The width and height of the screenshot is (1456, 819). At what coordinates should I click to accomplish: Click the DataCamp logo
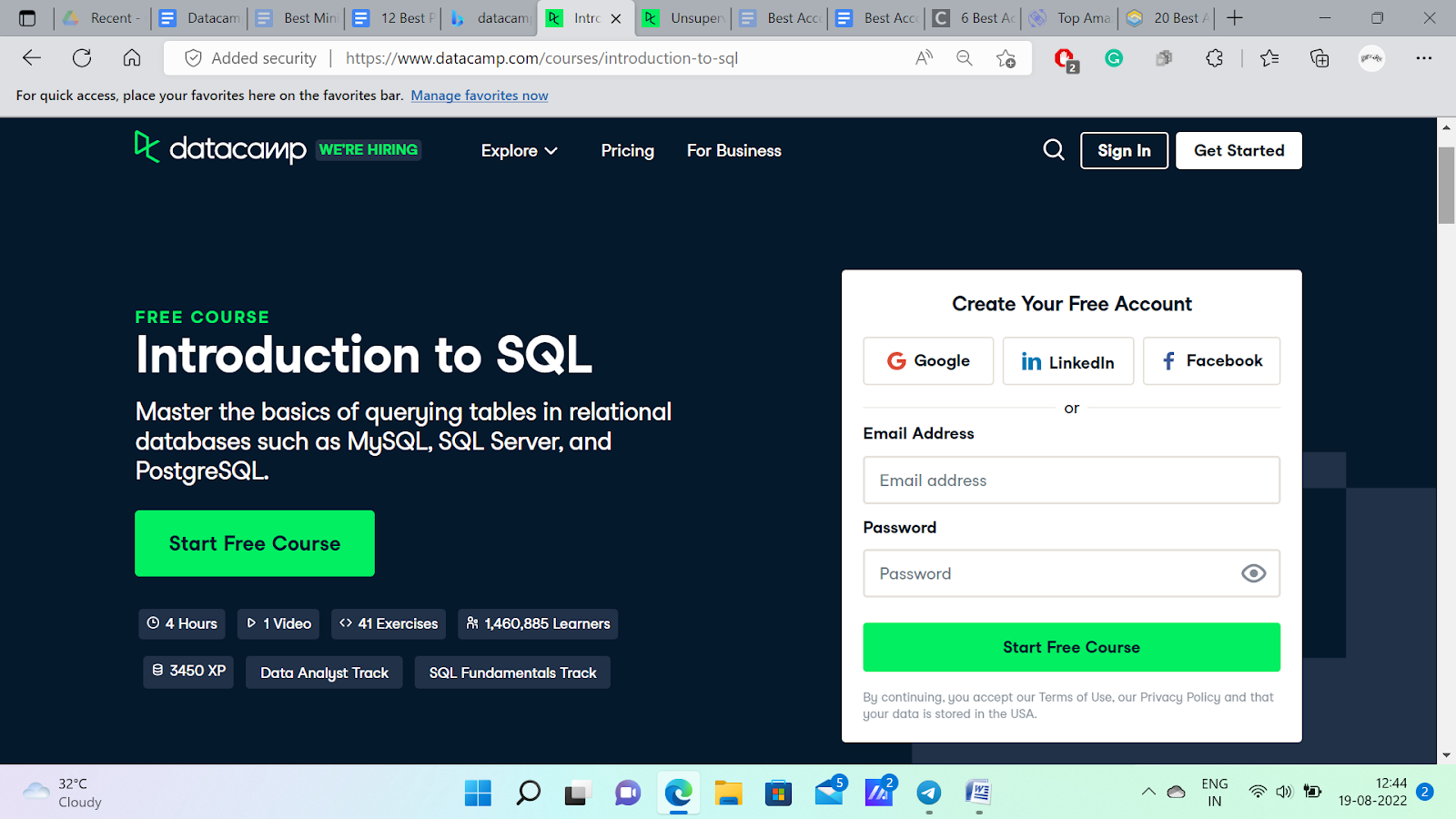(x=220, y=148)
